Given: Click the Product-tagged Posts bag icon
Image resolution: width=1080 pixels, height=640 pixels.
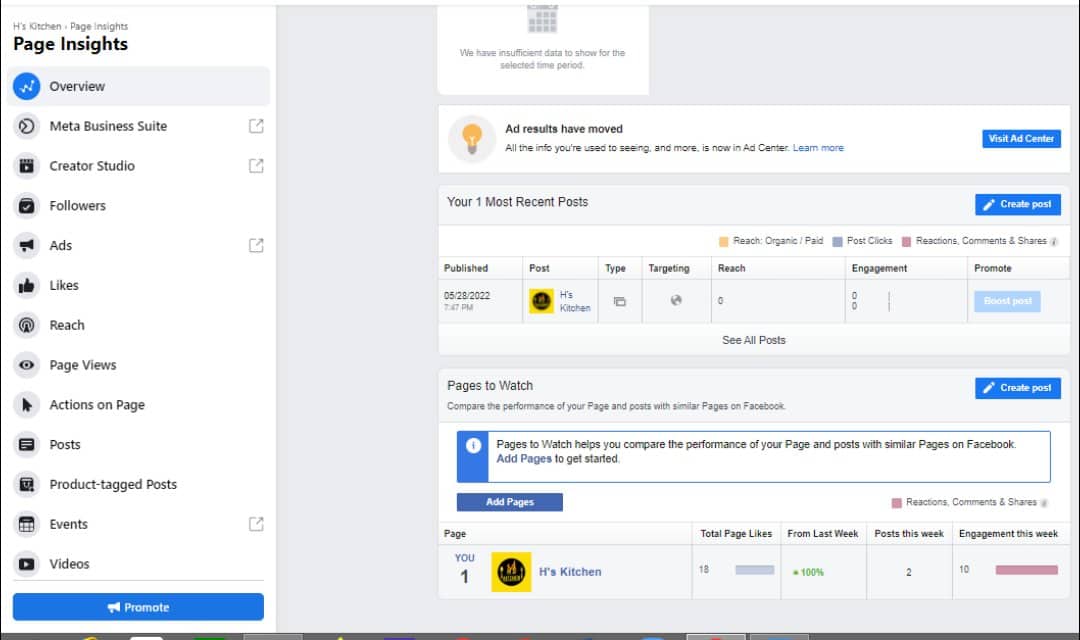Looking at the screenshot, I should 26,484.
